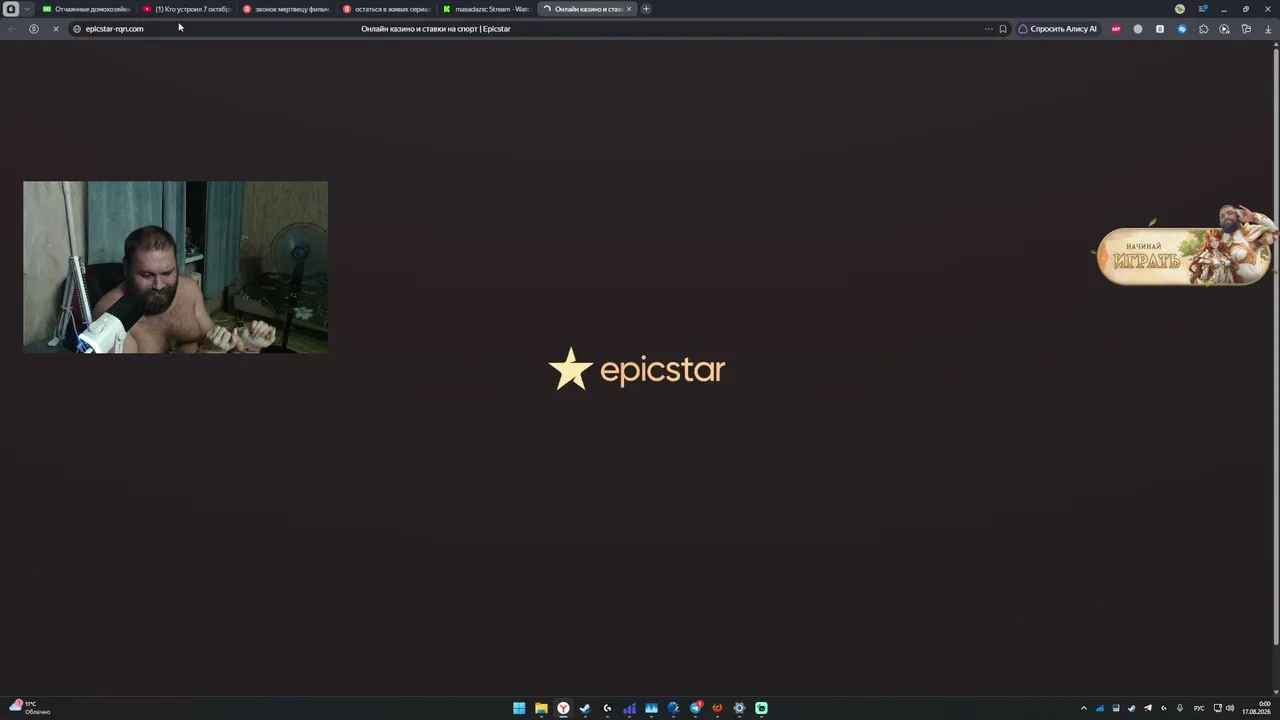Open the clock and calendar panel

[x=1257, y=708]
